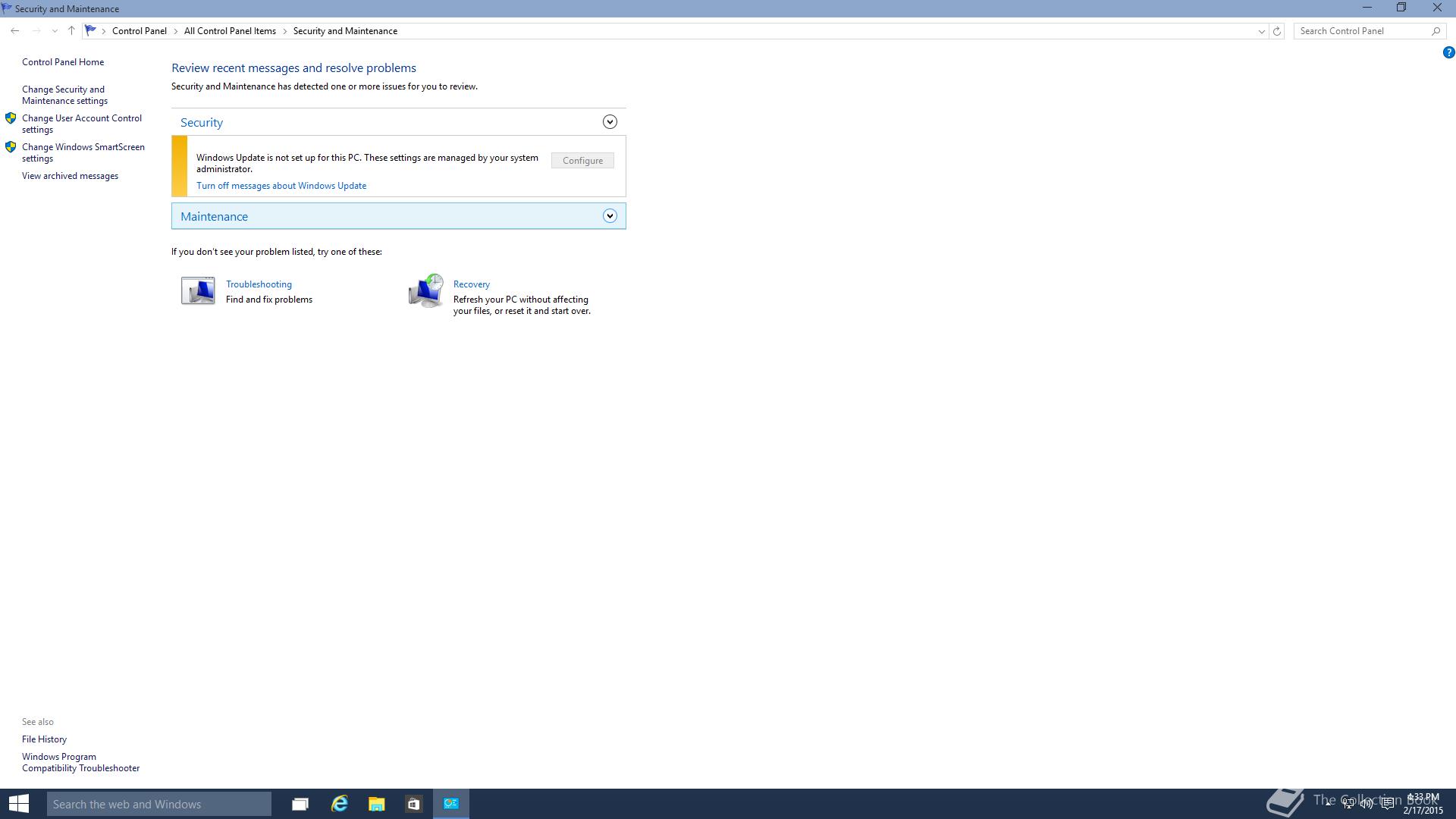This screenshot has width=1456, height=819.
Task: Open the notifications Action Center icon
Action: click(1387, 805)
